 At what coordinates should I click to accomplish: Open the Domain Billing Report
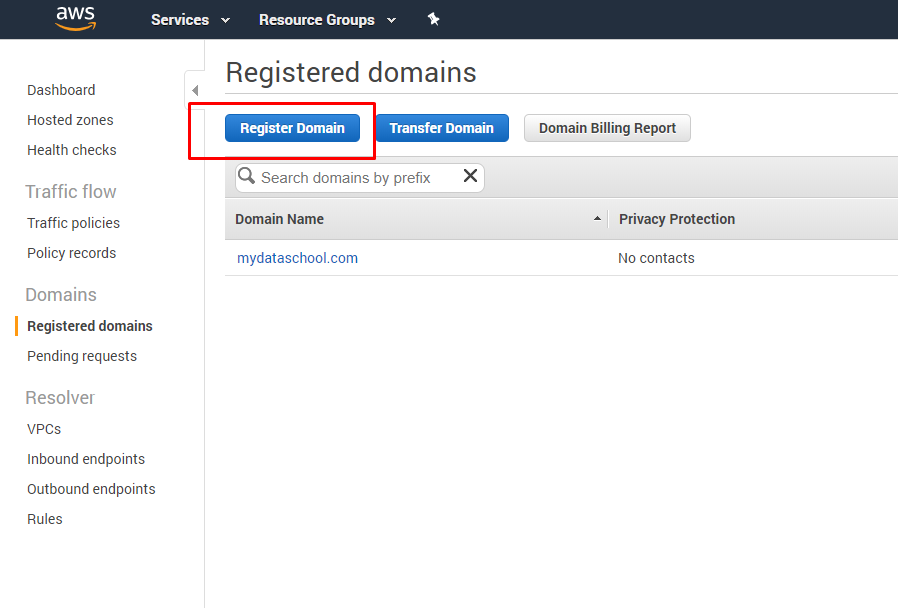coord(607,128)
